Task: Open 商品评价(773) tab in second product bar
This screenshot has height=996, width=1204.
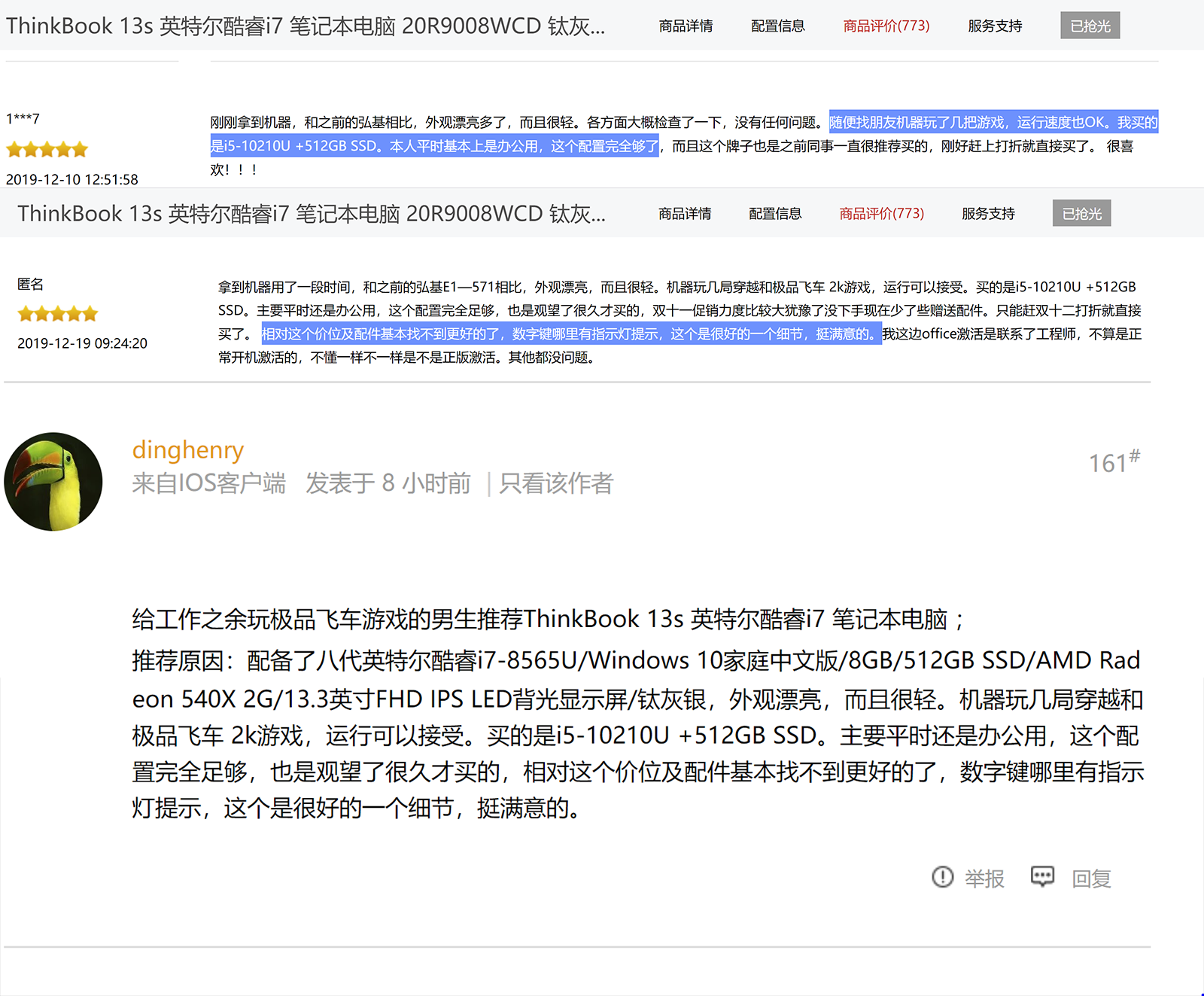Action: [x=881, y=214]
